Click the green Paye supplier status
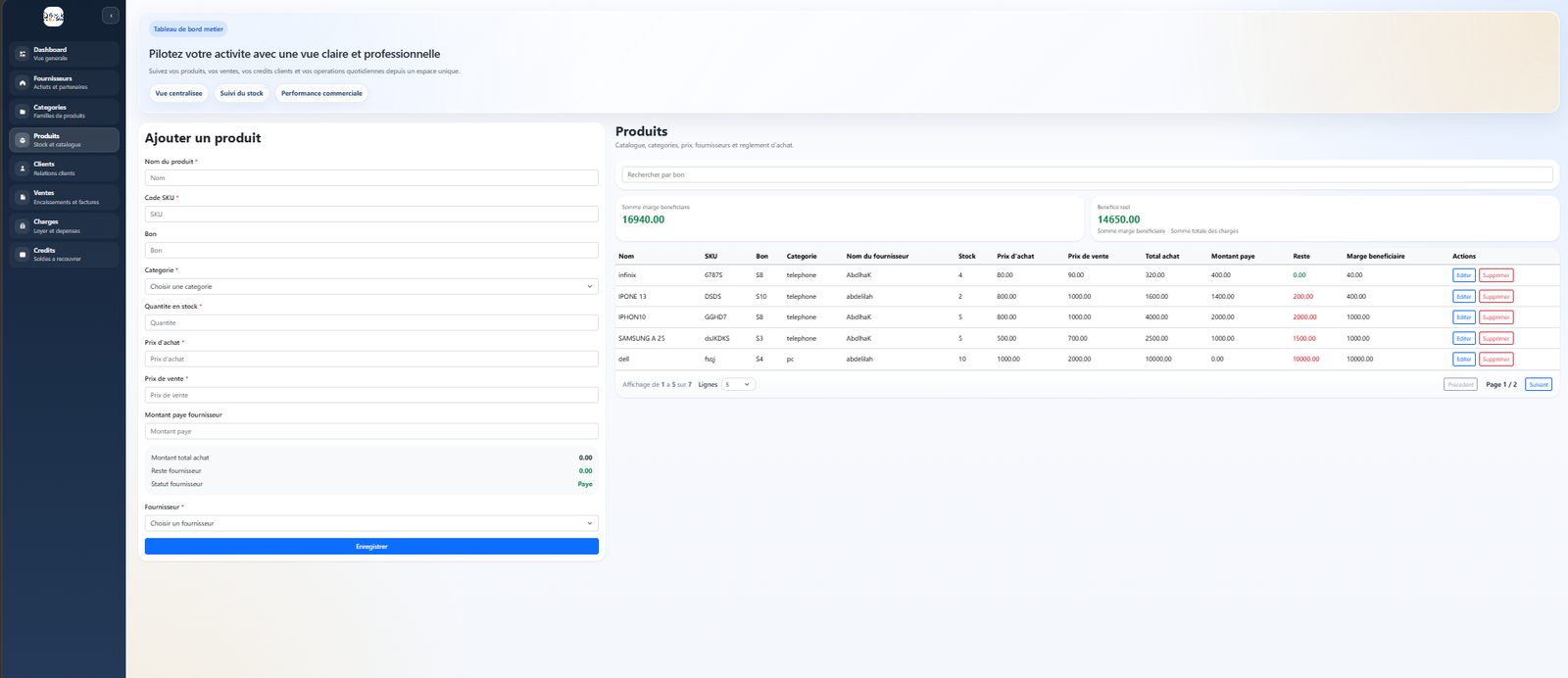Viewport: 1568px width, 678px height. click(x=585, y=484)
